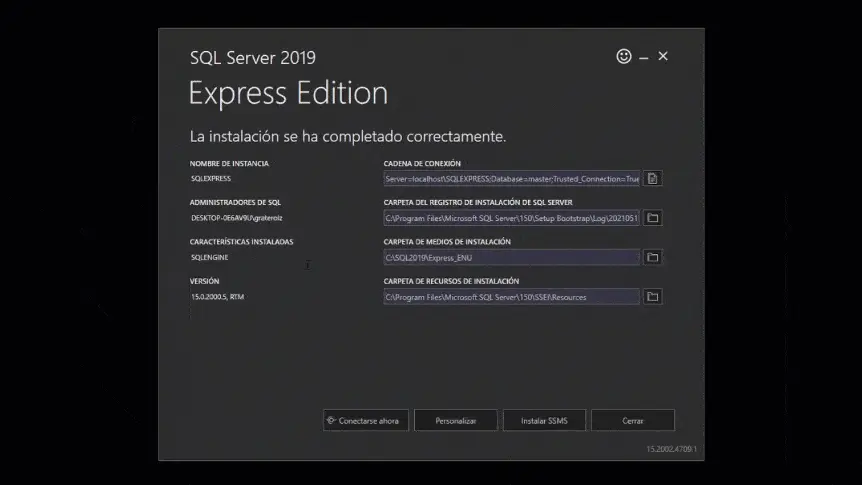Copy the connection string with the copy icon
862x485 pixels.
click(x=652, y=179)
